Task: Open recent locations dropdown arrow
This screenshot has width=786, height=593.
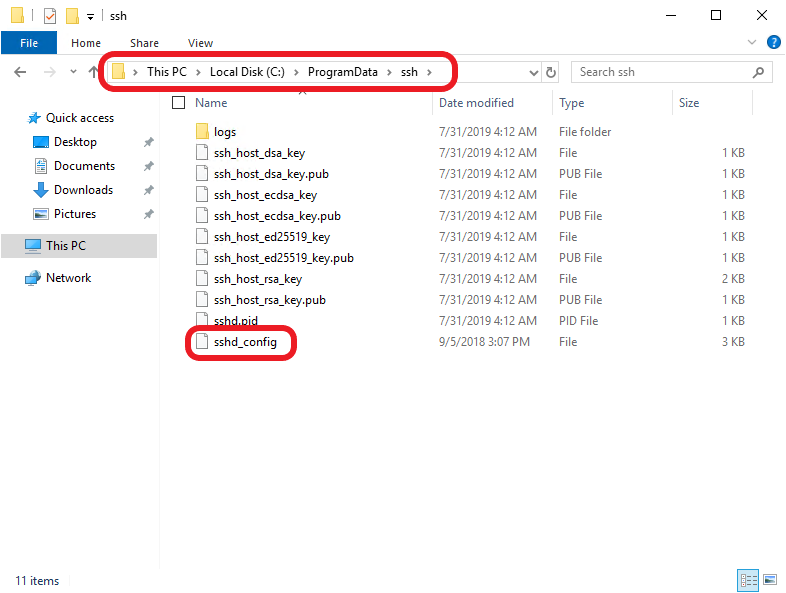Action: tap(73, 72)
